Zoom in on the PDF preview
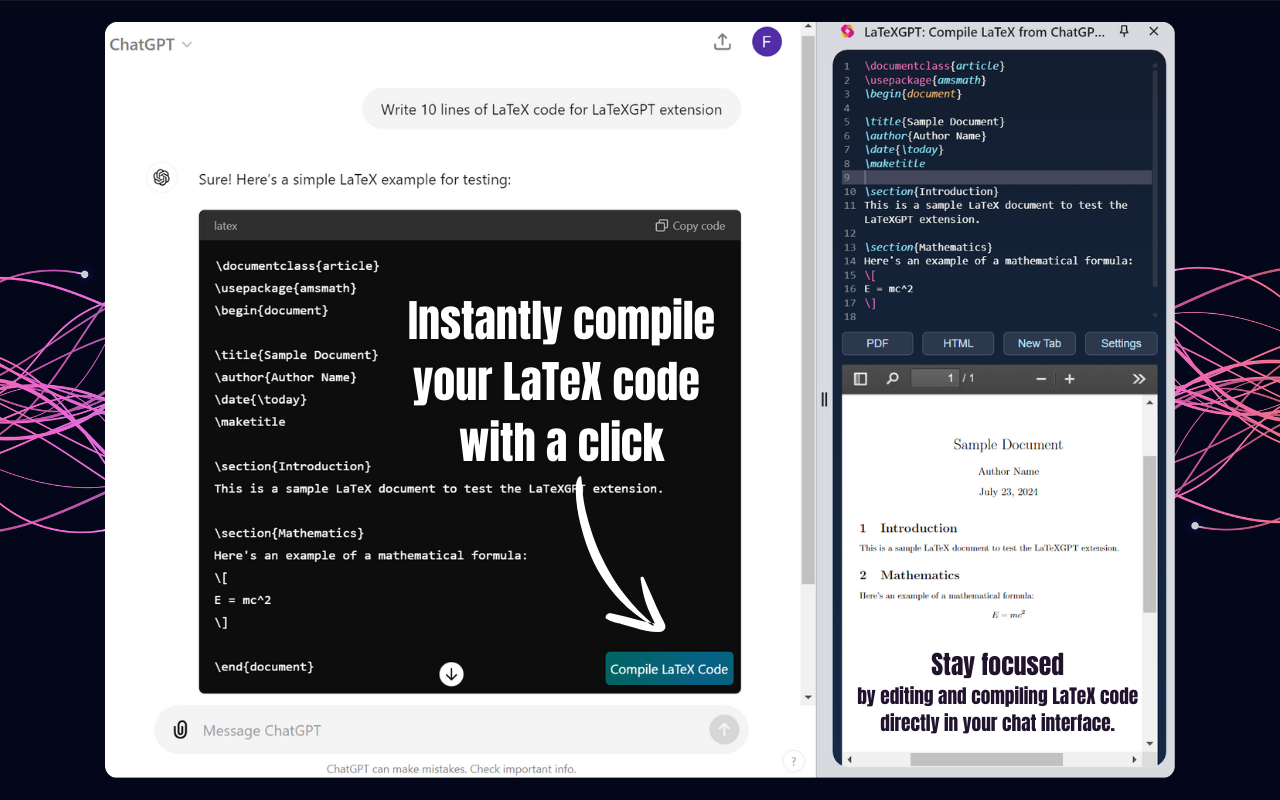Viewport: 1280px width, 800px height. pyautogui.click(x=1069, y=379)
